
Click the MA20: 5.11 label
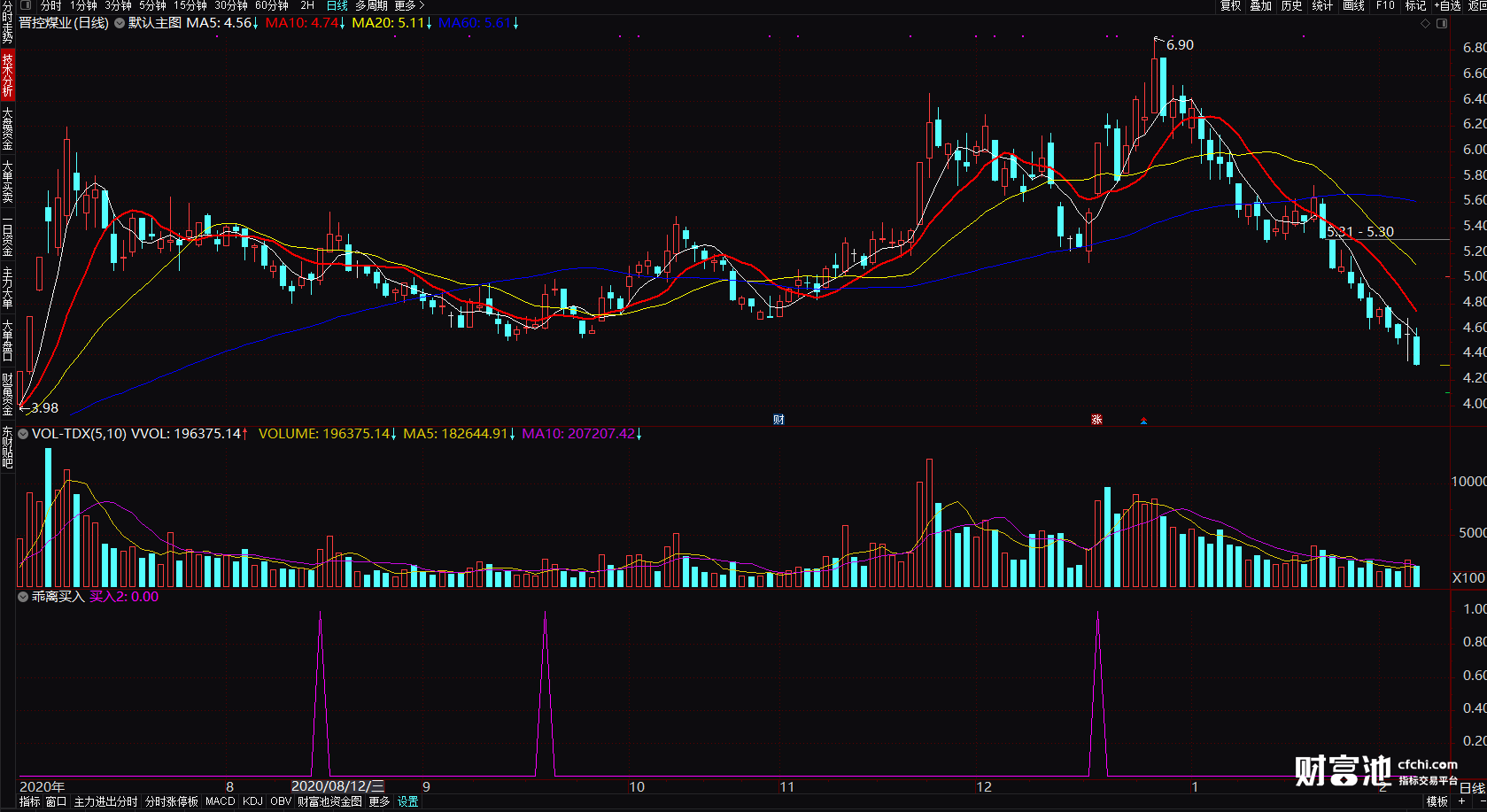[391, 23]
